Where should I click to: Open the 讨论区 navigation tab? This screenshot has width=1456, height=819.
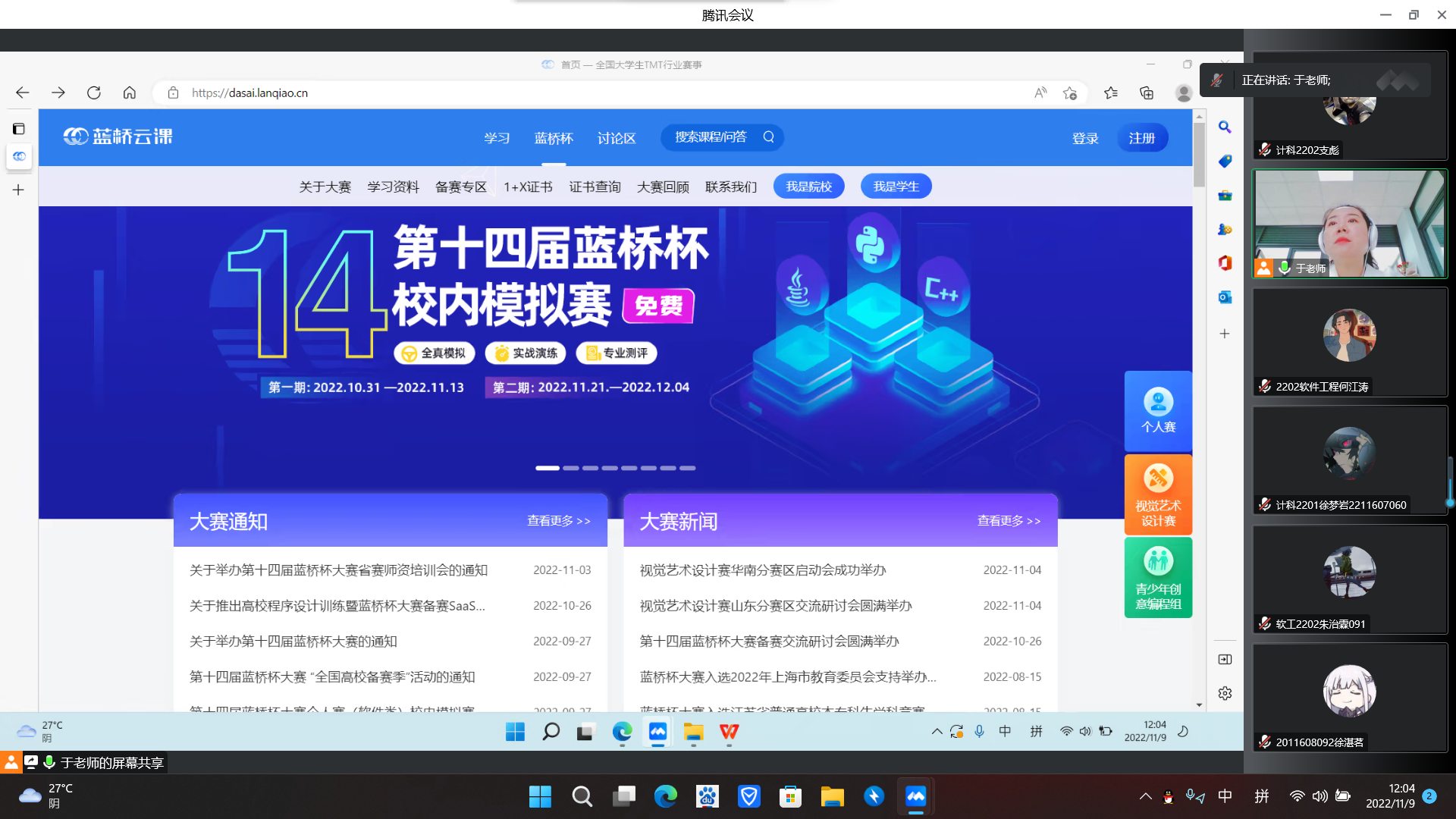pyautogui.click(x=617, y=138)
